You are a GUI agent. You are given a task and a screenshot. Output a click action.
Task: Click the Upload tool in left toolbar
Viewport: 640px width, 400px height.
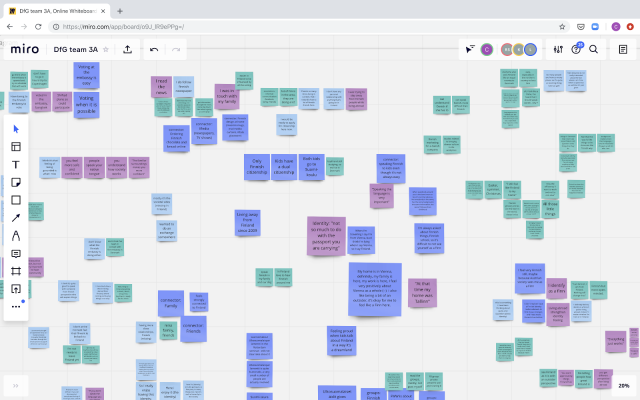click(x=16, y=289)
